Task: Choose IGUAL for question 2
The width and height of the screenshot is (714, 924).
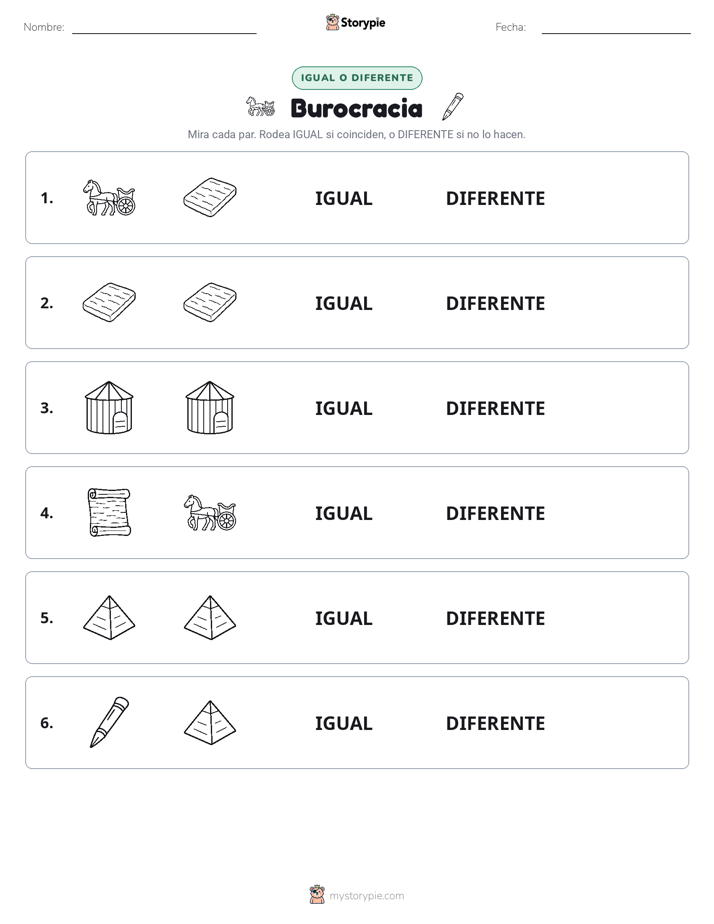Action: point(343,303)
